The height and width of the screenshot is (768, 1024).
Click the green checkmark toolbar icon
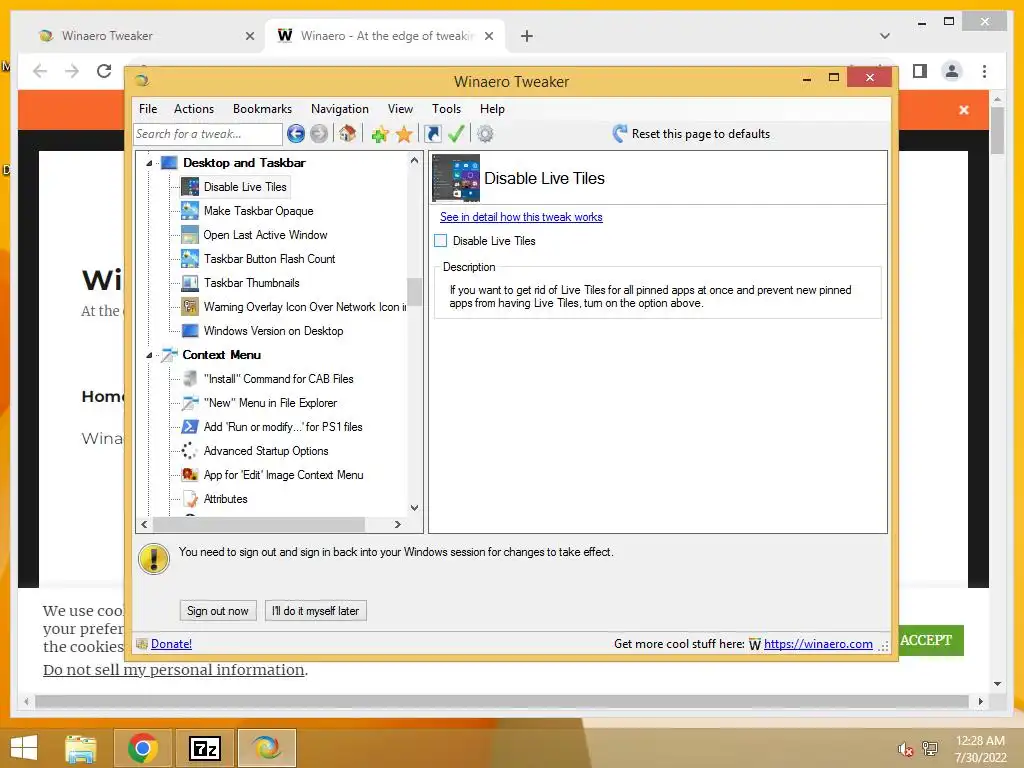click(x=456, y=134)
